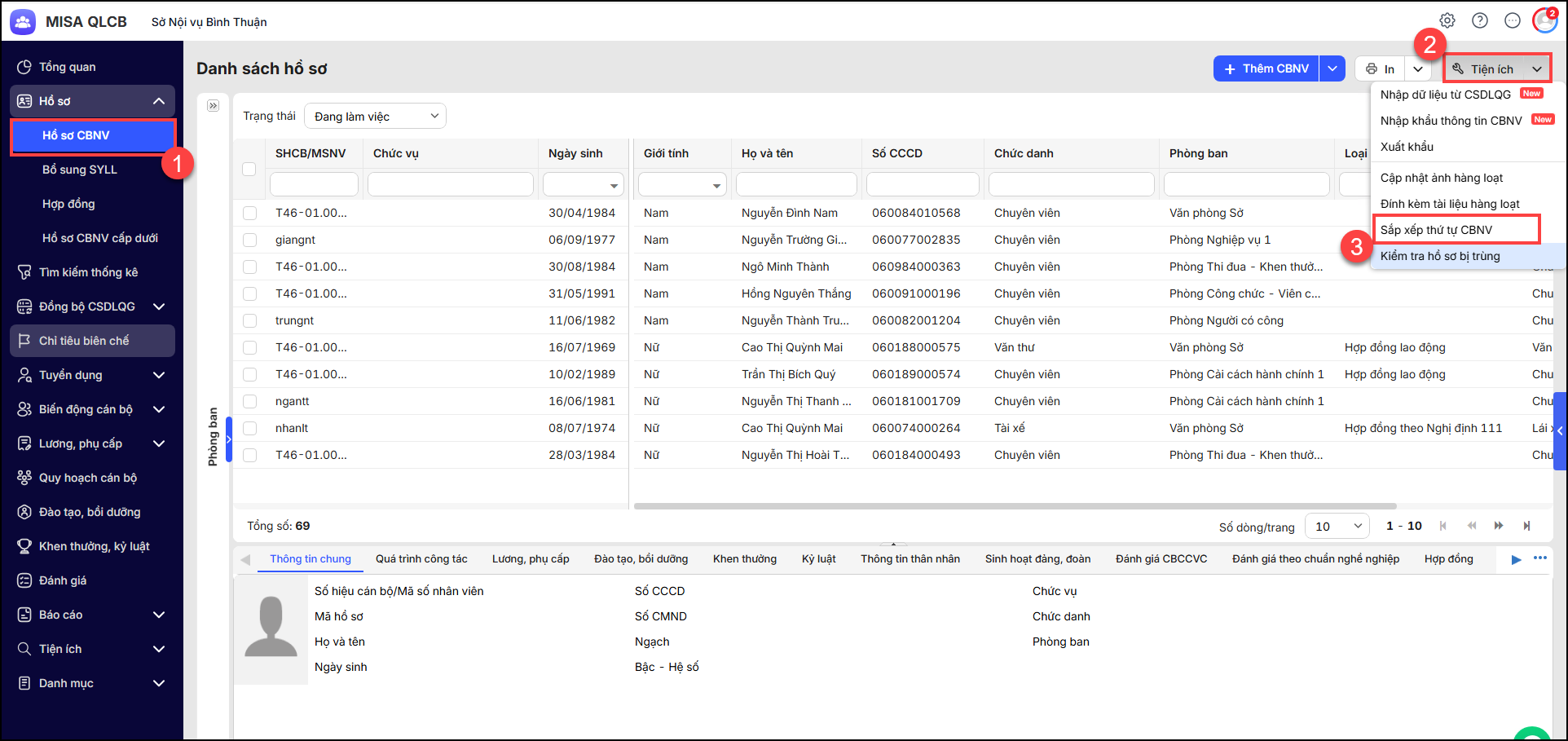The width and height of the screenshot is (1568, 741).
Task: Check the row for Nguyễn Đình Nam
Action: pyautogui.click(x=249, y=213)
